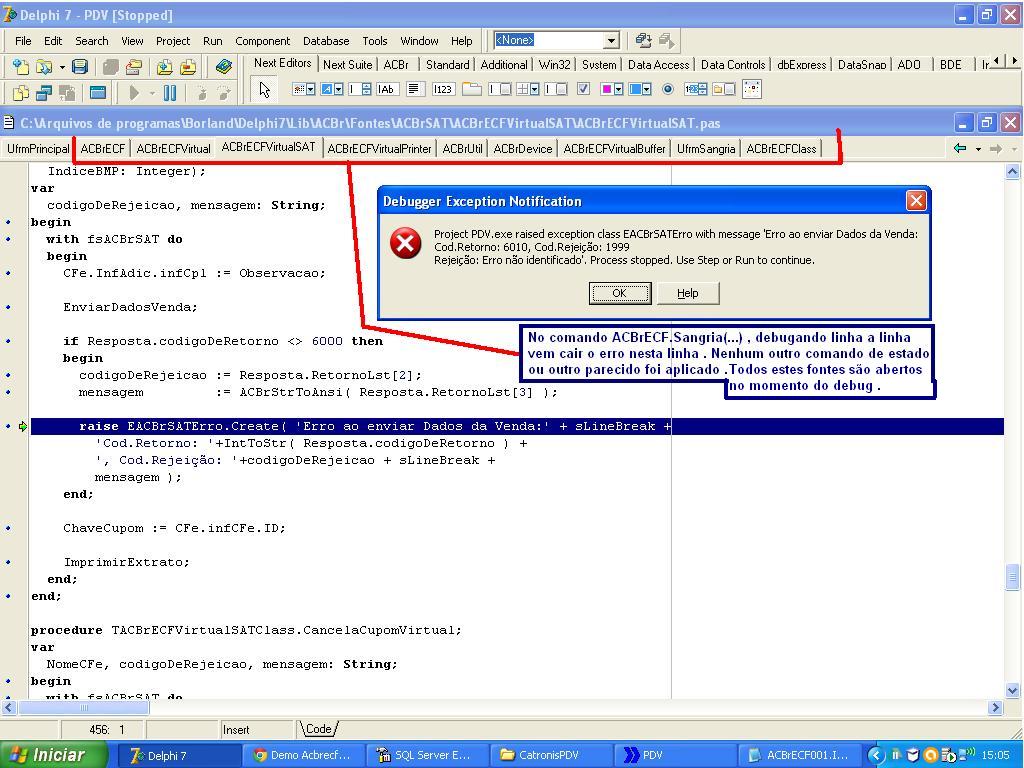Close the Debugger Exception Notification dialog
Image resolution: width=1024 pixels, height=768 pixels.
tap(916, 201)
